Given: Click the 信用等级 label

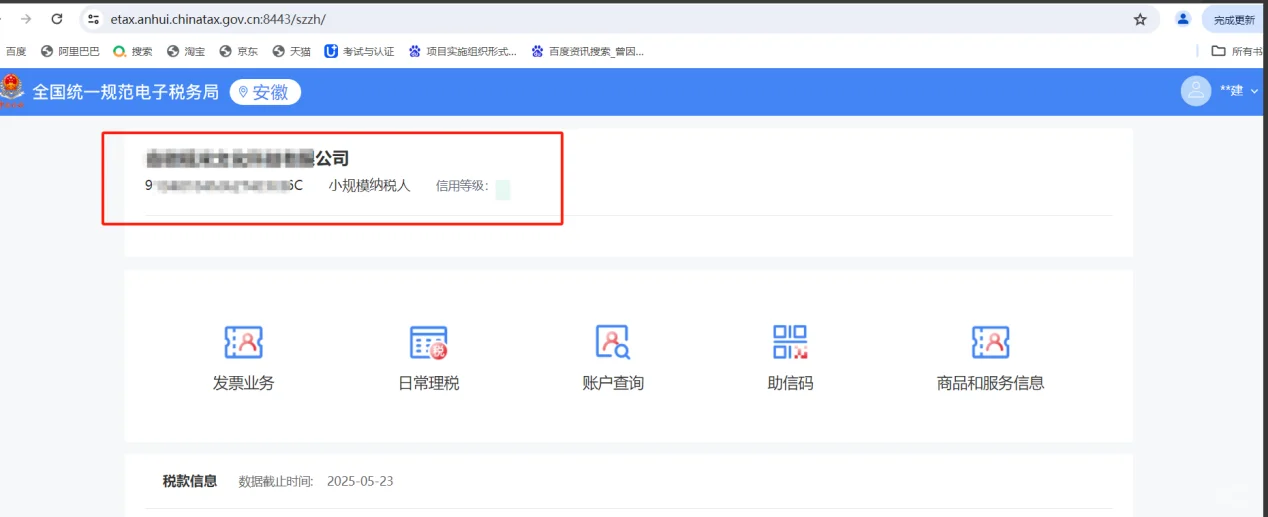Looking at the screenshot, I should 462,186.
